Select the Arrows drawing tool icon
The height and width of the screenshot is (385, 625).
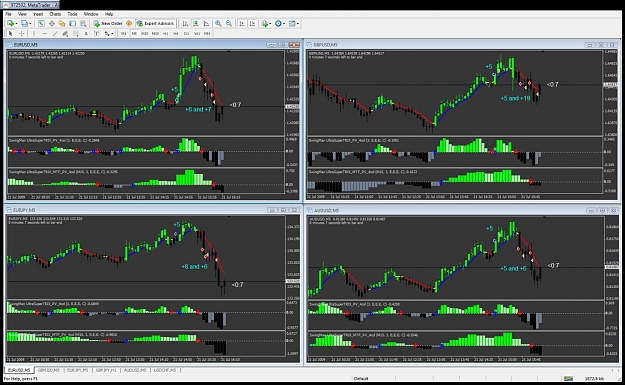coord(107,33)
